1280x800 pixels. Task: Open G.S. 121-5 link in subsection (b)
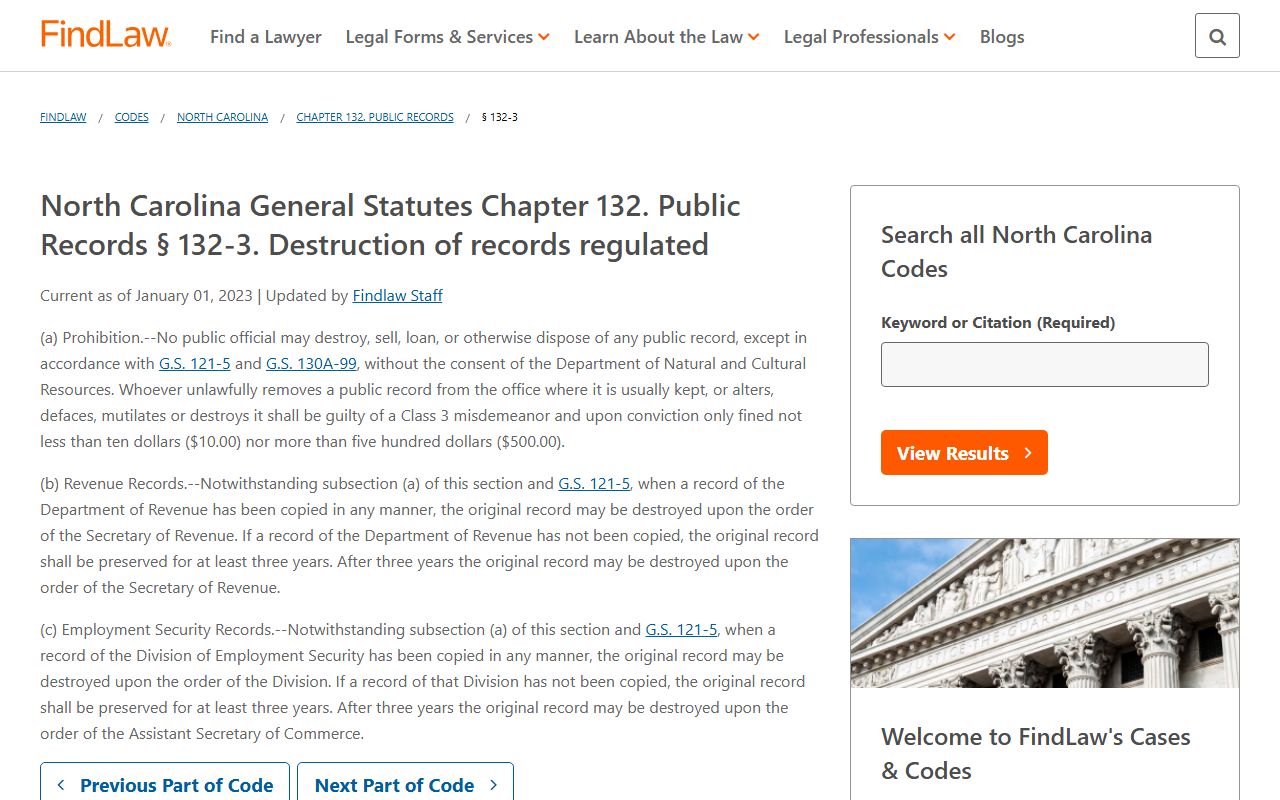pyautogui.click(x=594, y=484)
